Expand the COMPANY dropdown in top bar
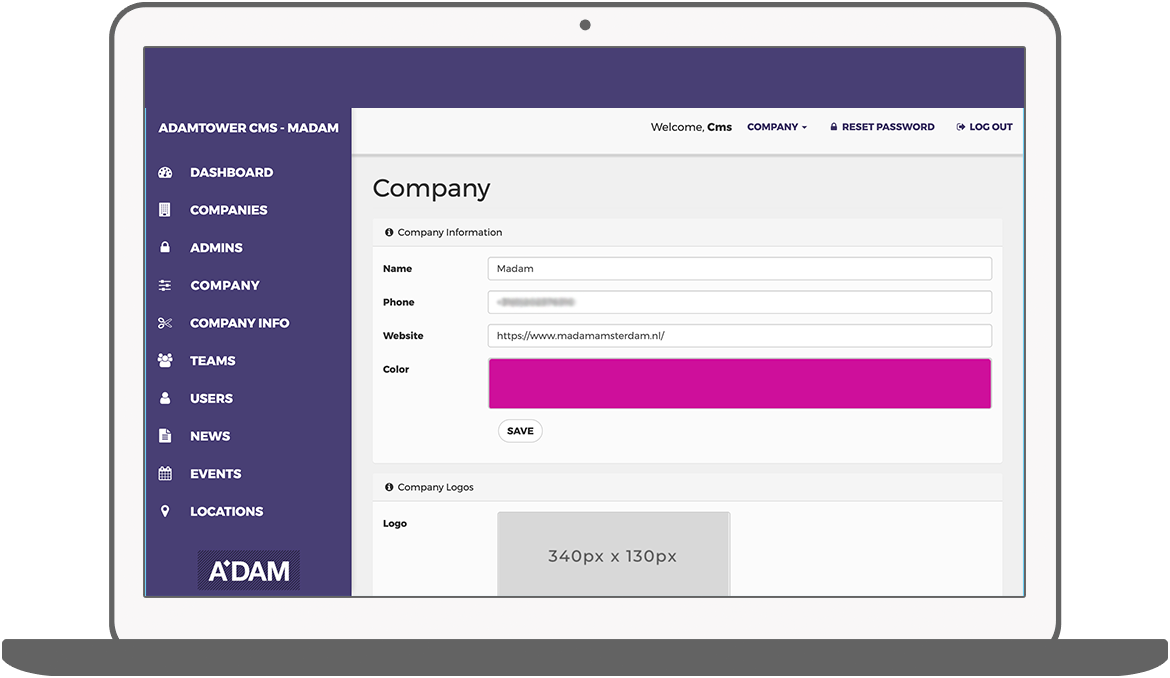This screenshot has width=1170, height=678. 777,127
